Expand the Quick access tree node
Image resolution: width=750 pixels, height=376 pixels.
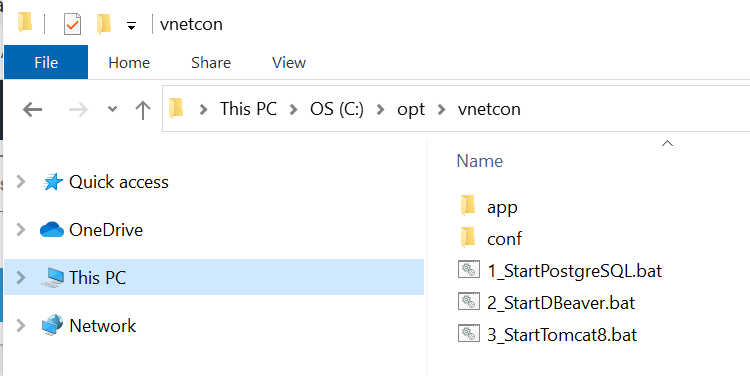tap(21, 182)
